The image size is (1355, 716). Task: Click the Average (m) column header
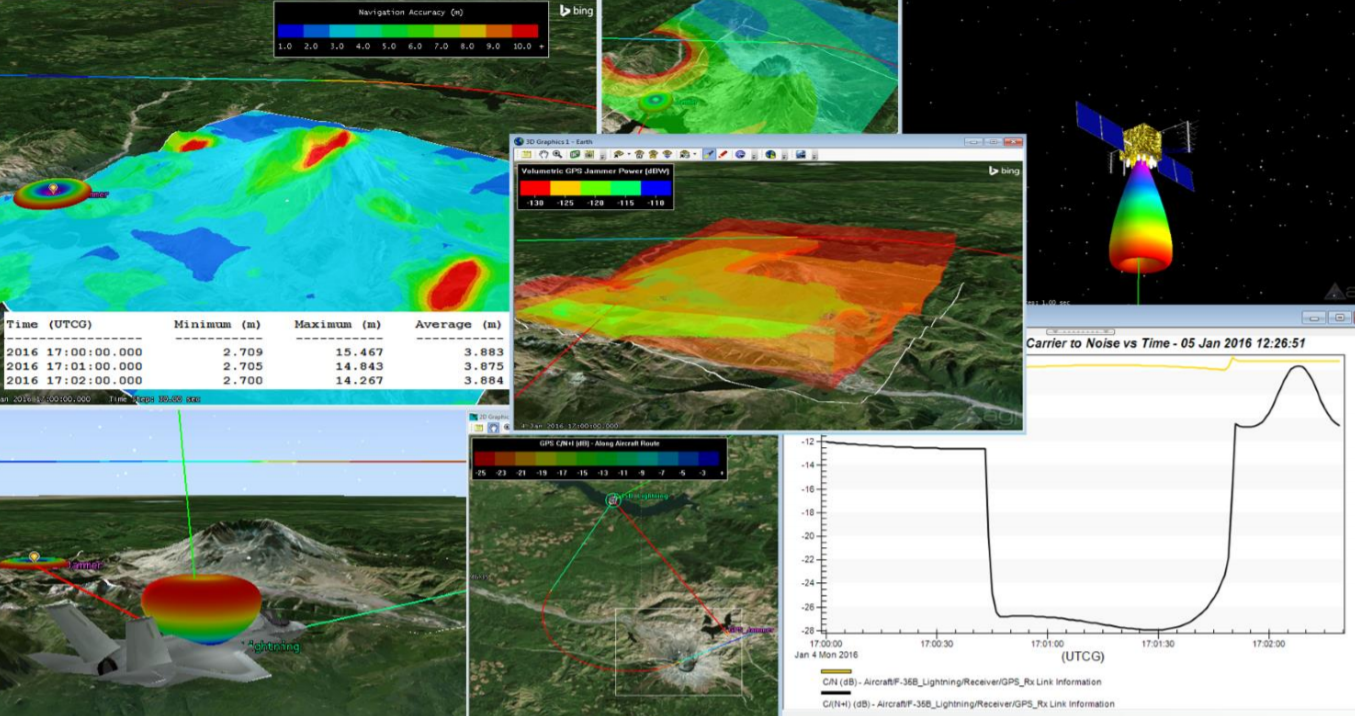[x=458, y=324]
